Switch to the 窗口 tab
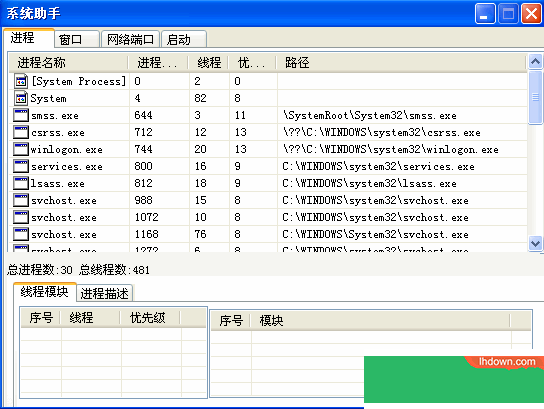544x409 pixels. pos(77,39)
